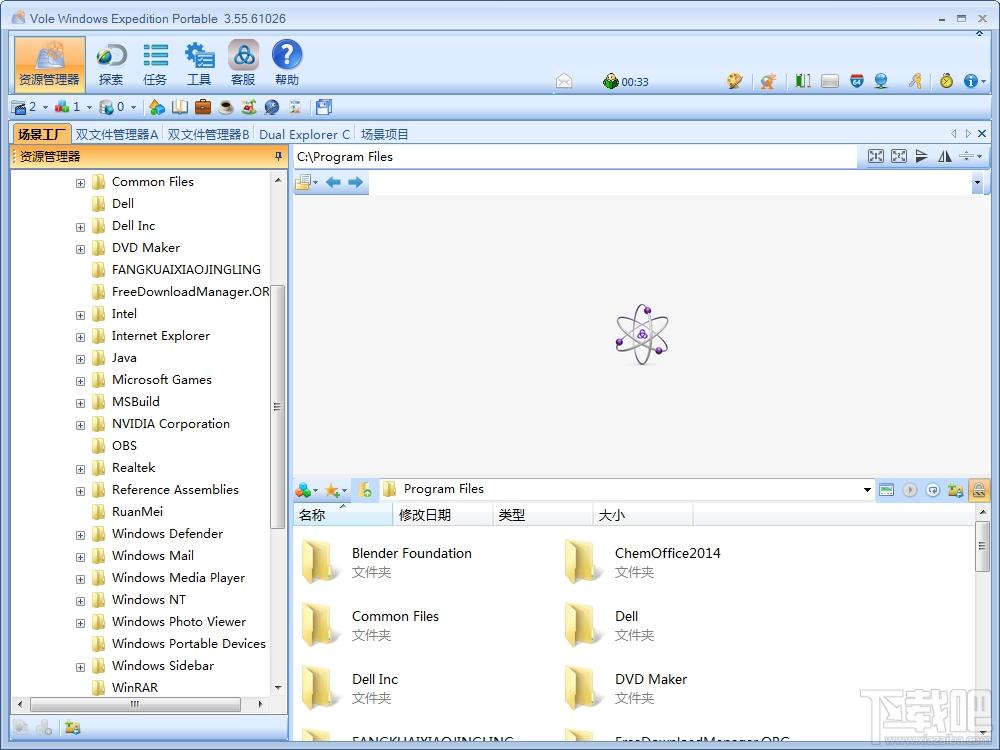
Task: Open the 帮助 (Help) question-mark button
Action: 287,64
